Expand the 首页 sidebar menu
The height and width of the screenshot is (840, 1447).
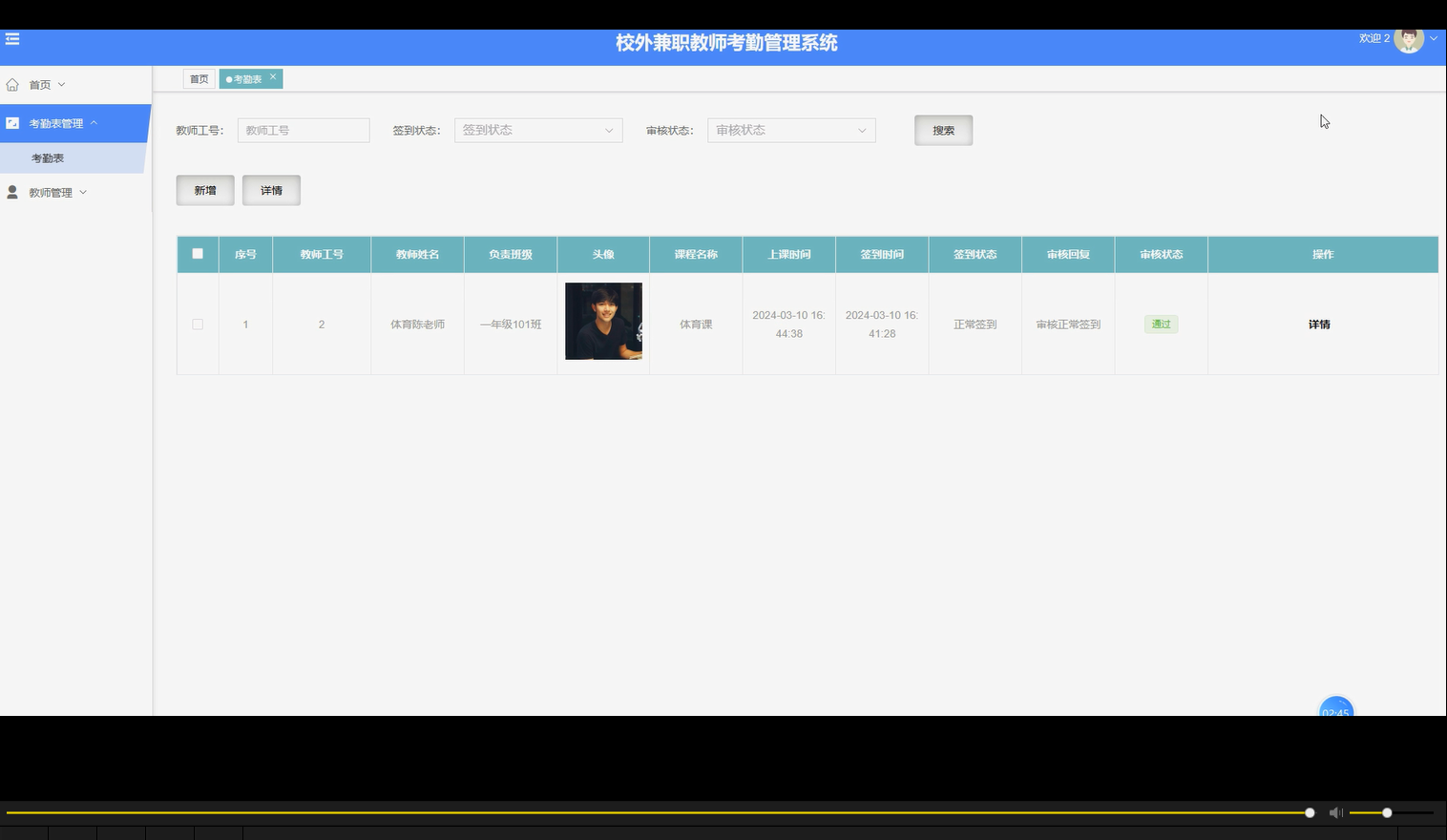(x=62, y=85)
